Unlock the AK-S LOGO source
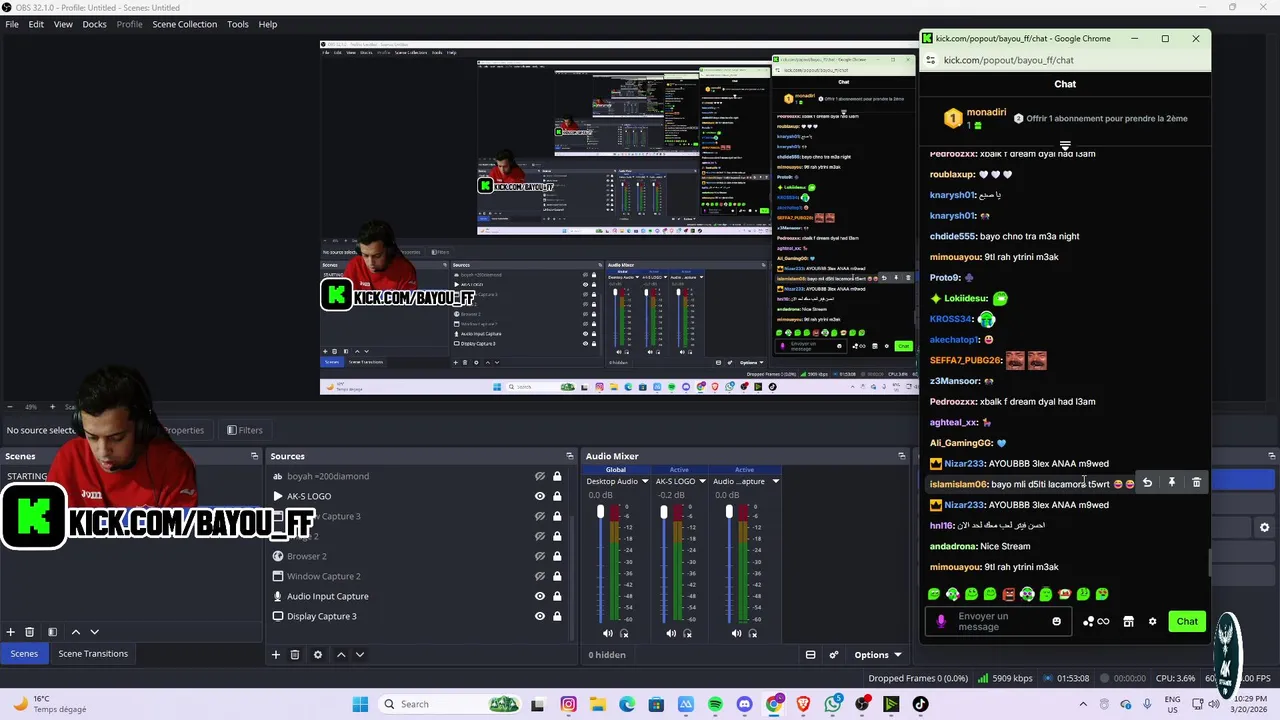The image size is (1280, 720). point(557,496)
